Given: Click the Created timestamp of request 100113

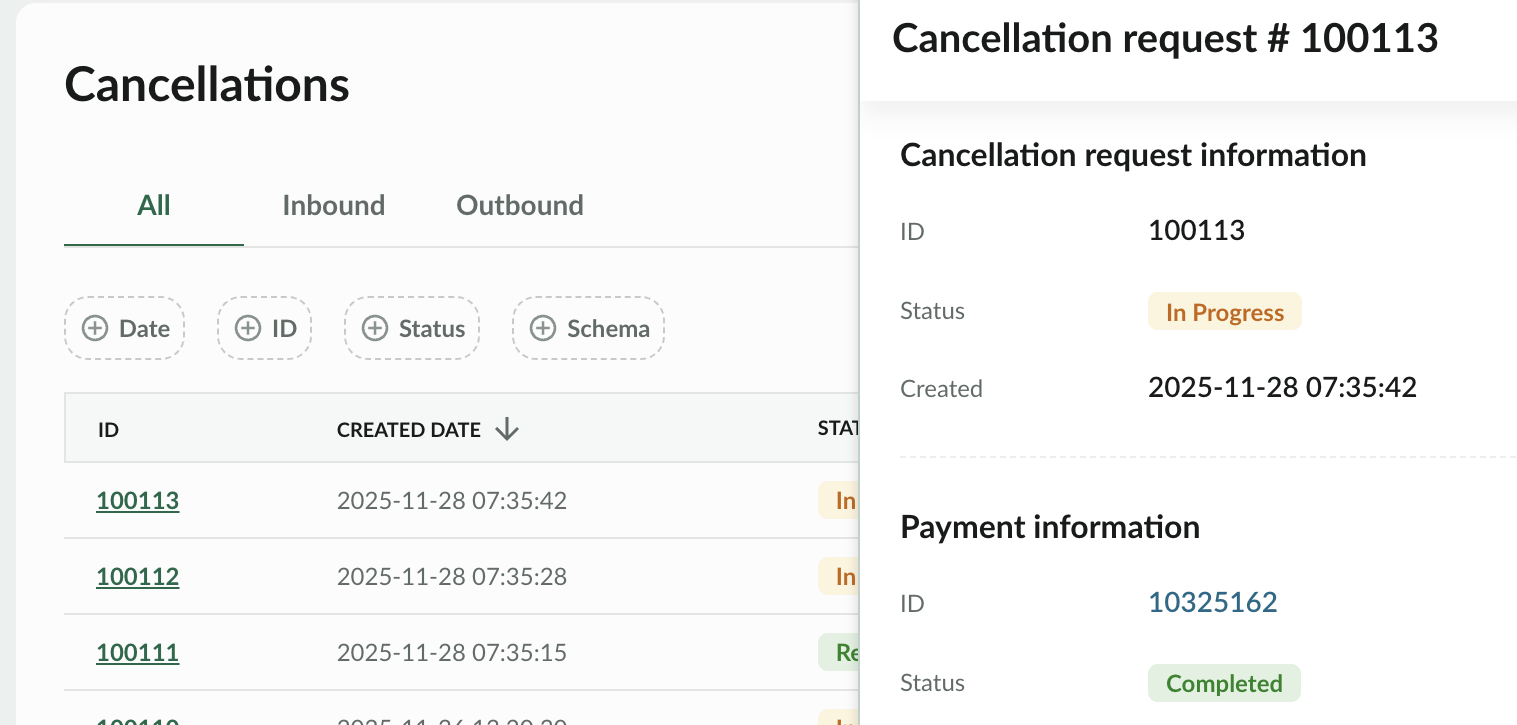Looking at the screenshot, I should (1282, 388).
